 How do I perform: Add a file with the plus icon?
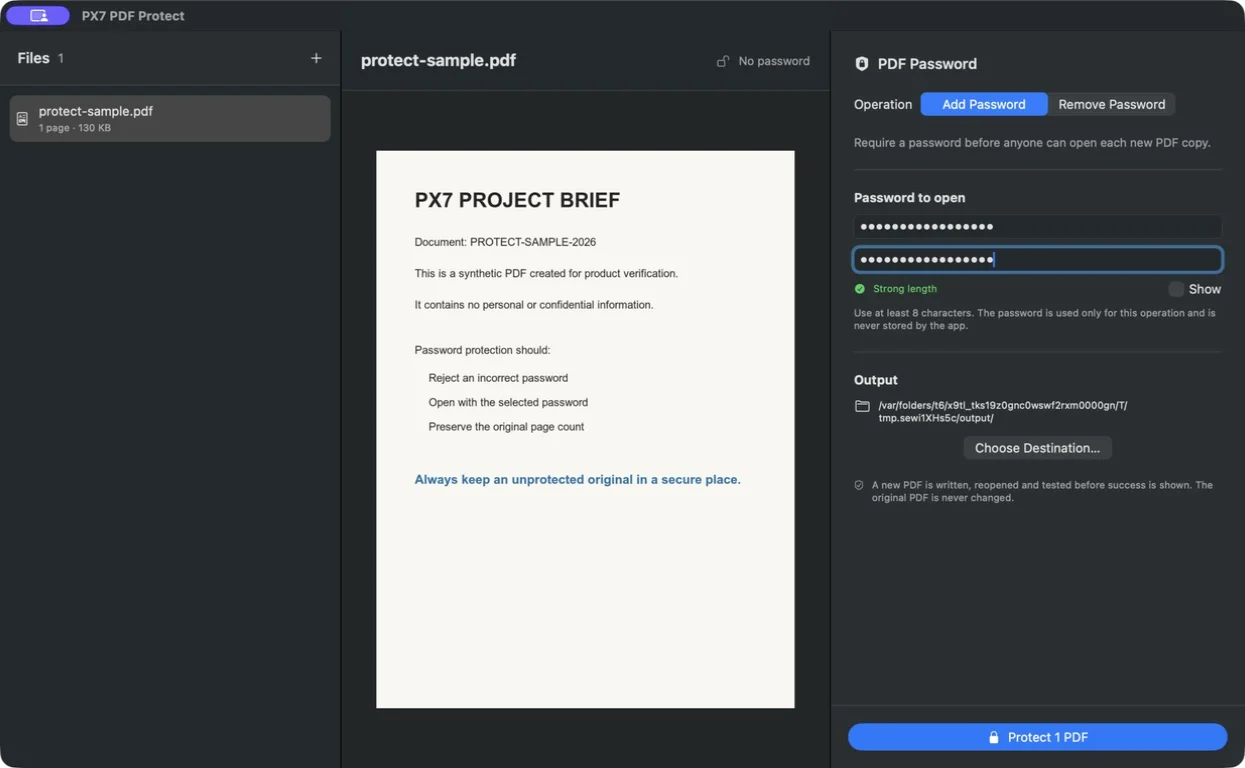pyautogui.click(x=316, y=58)
